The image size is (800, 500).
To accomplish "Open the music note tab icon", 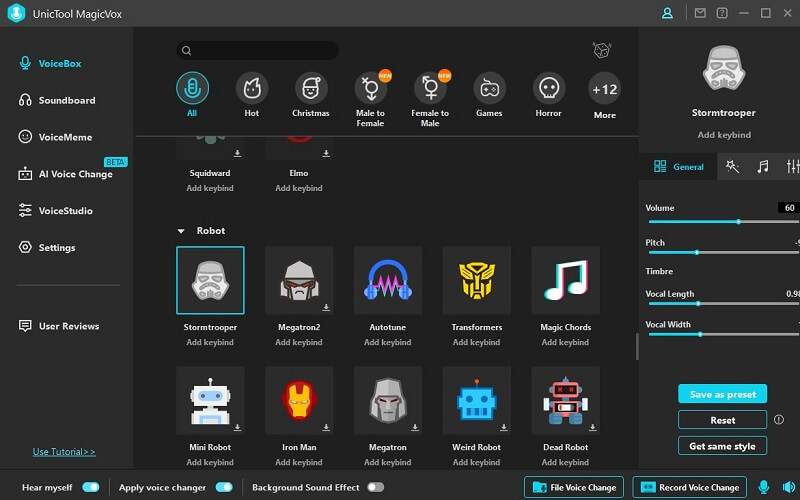I will pos(763,167).
